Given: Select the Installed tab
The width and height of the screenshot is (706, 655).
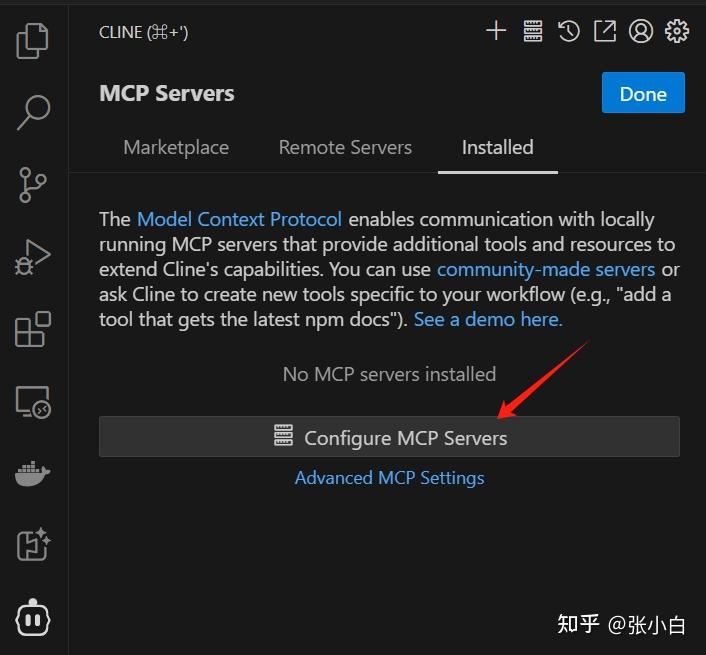Looking at the screenshot, I should tap(498, 148).
